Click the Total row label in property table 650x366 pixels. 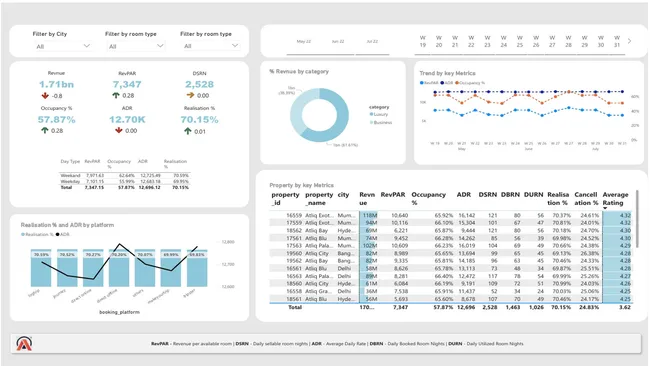(x=295, y=308)
